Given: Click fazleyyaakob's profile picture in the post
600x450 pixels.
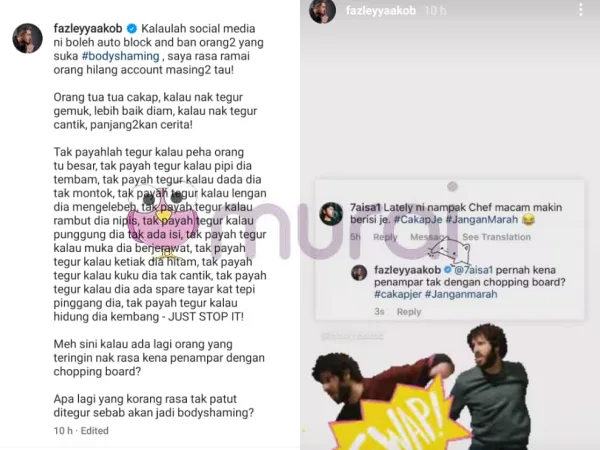Looking at the screenshot, I should (28, 38).
